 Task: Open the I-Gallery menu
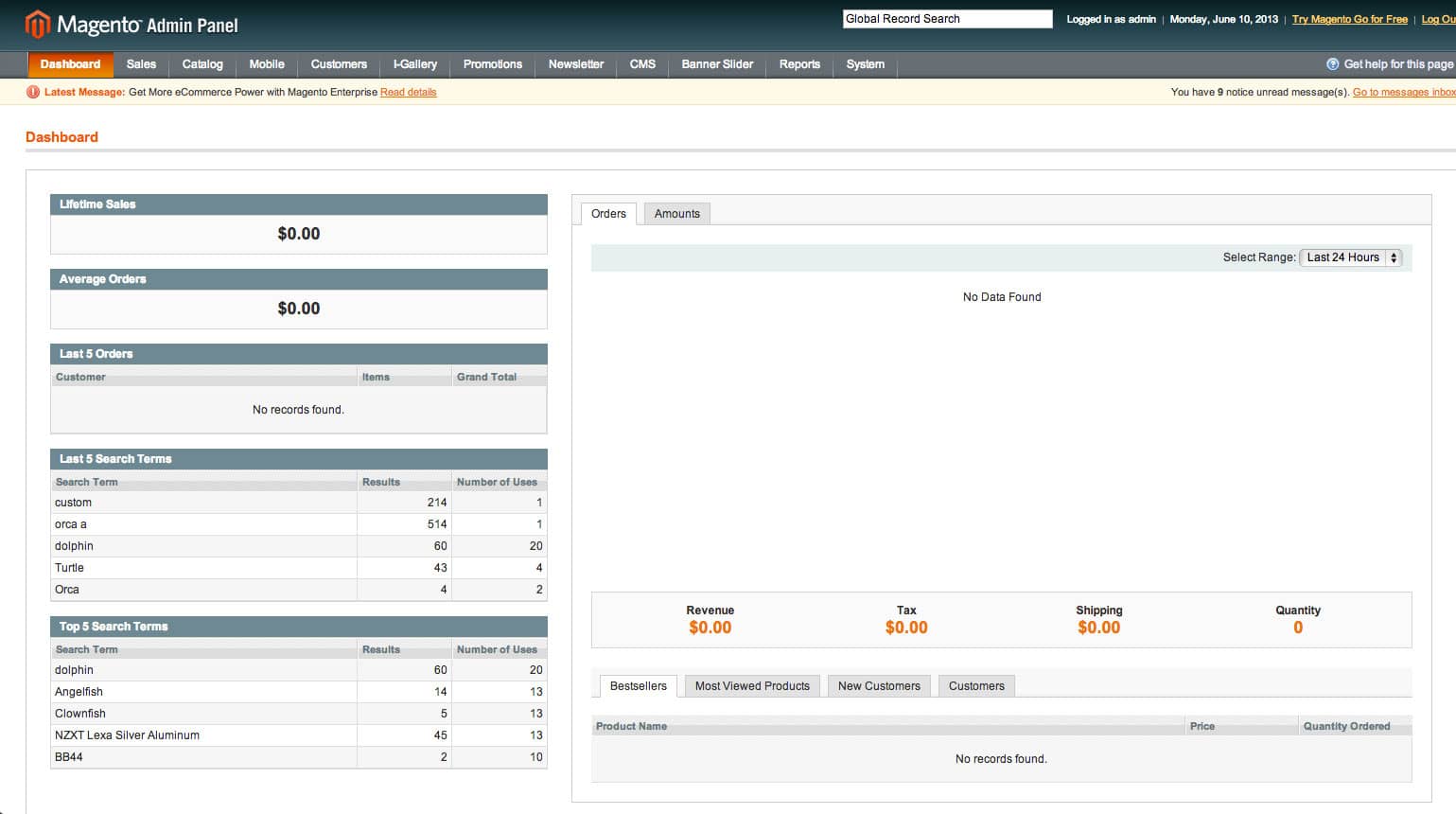415,64
